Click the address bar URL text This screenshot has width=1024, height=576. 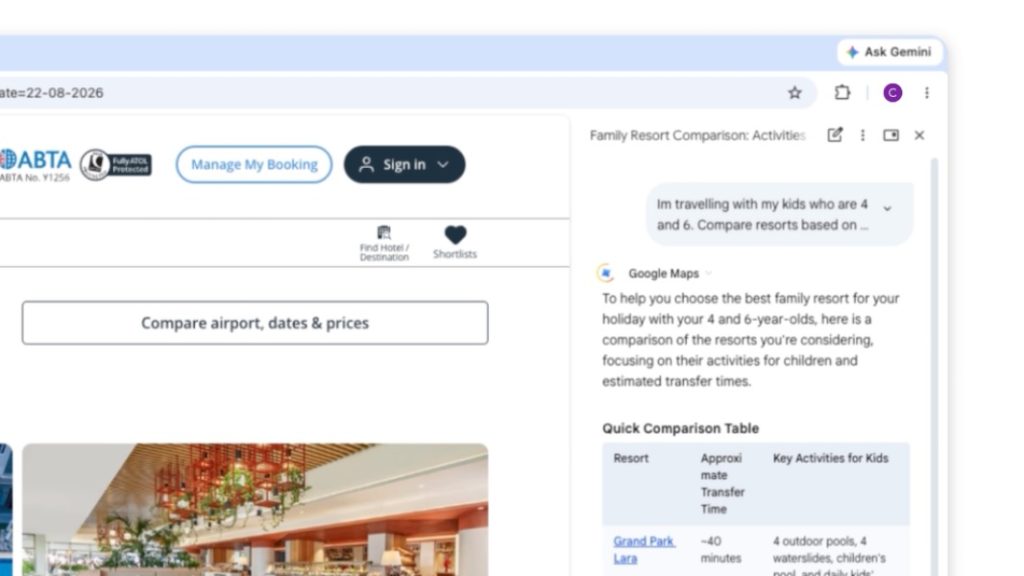click(52, 93)
